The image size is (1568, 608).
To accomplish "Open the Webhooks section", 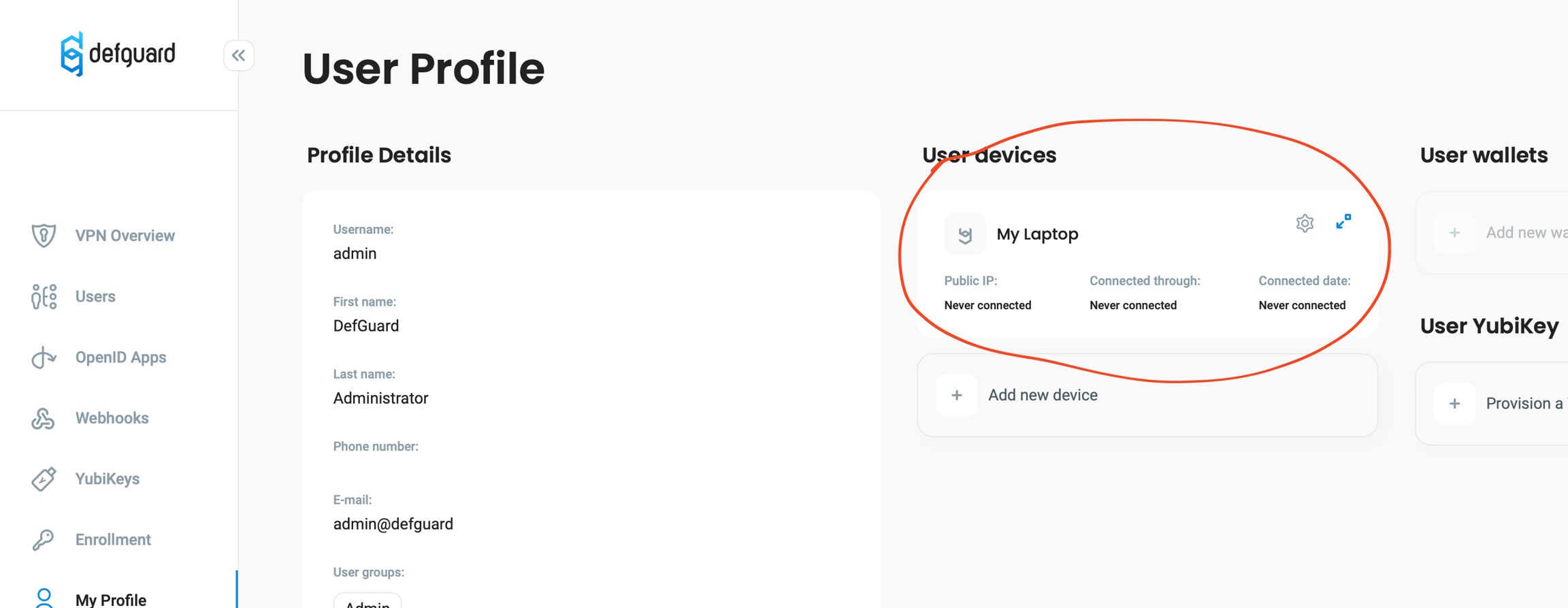I will [x=112, y=418].
